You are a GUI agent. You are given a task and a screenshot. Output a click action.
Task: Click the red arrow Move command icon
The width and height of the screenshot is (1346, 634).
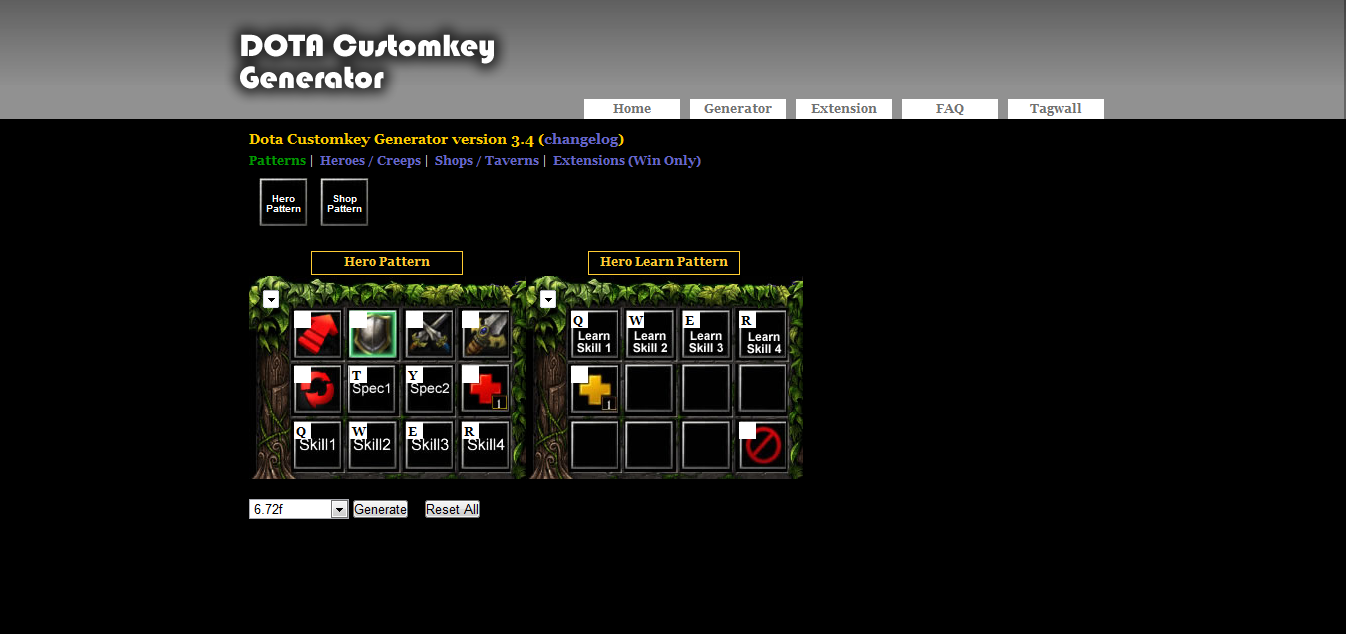coord(318,334)
